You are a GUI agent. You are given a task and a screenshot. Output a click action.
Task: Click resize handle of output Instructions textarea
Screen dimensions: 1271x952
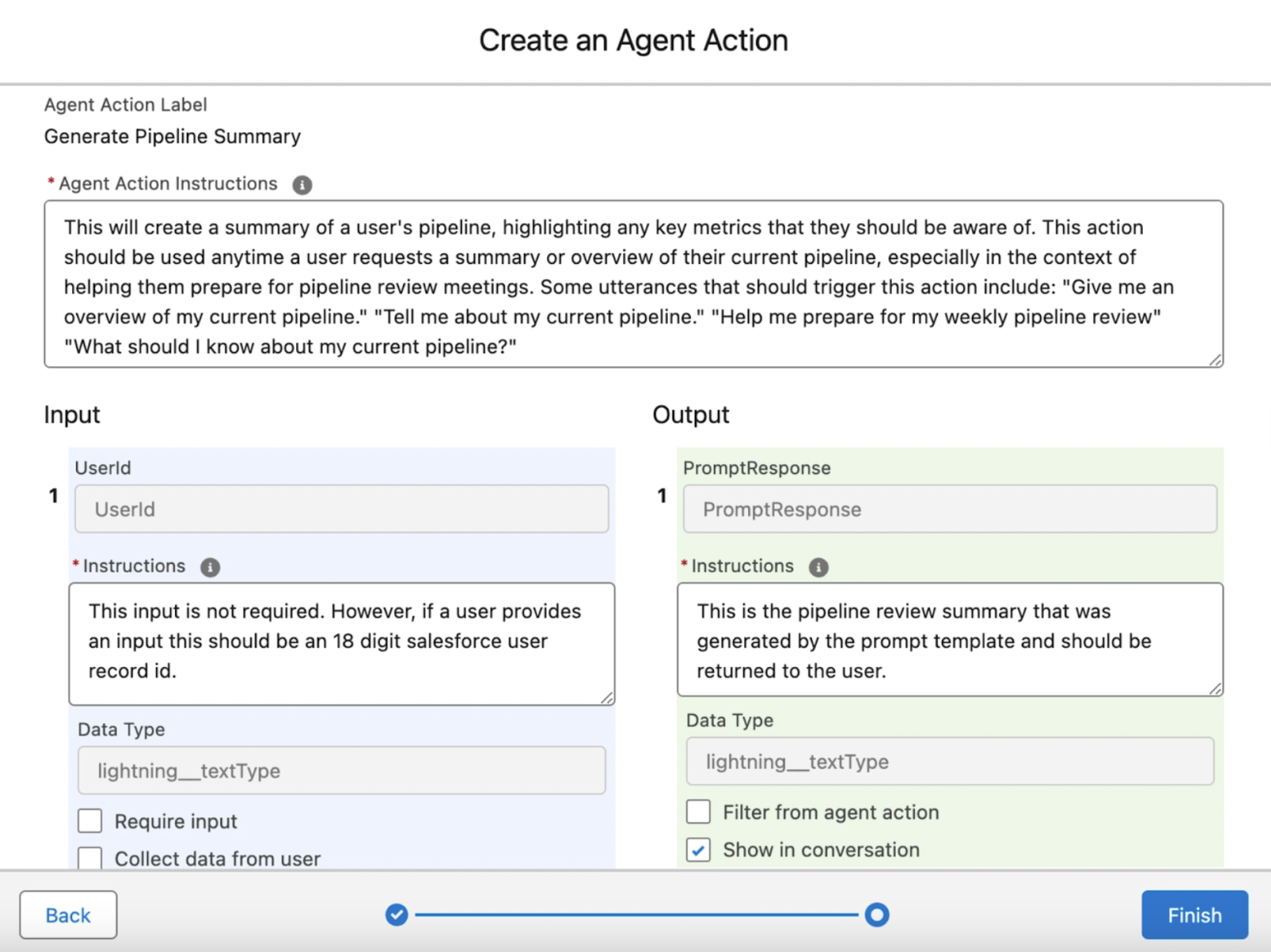tap(1216, 689)
